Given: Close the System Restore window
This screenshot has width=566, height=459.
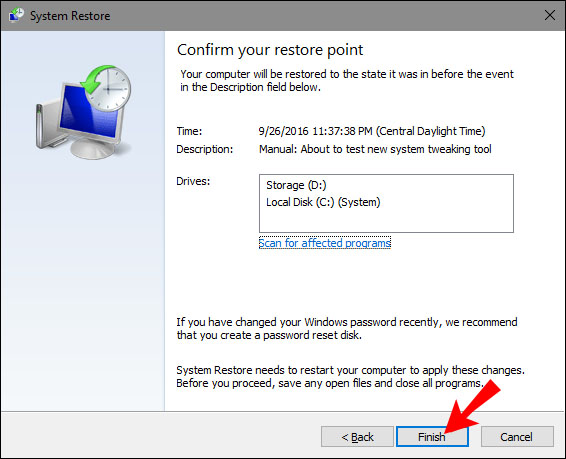Looking at the screenshot, I should pyautogui.click(x=550, y=15).
